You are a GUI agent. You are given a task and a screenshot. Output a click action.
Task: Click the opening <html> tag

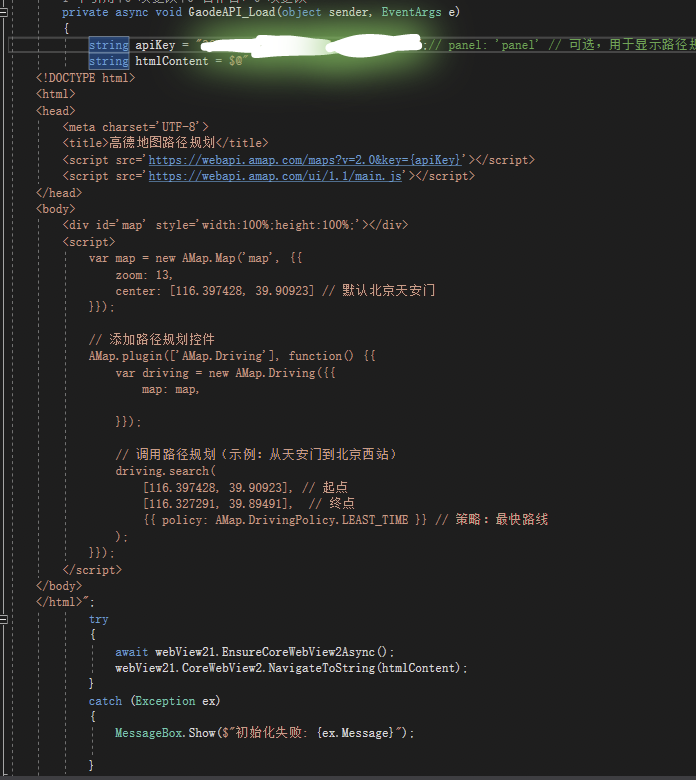point(55,94)
